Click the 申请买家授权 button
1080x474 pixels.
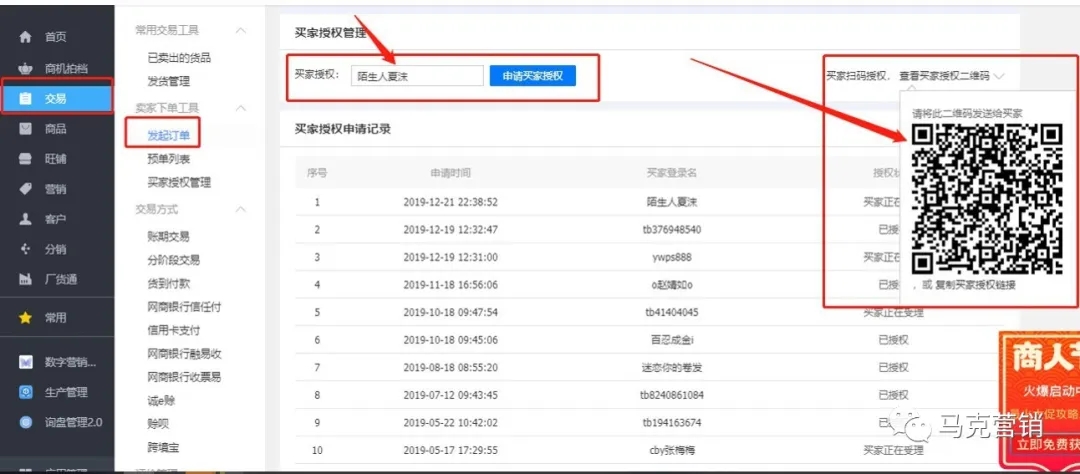coord(532,76)
